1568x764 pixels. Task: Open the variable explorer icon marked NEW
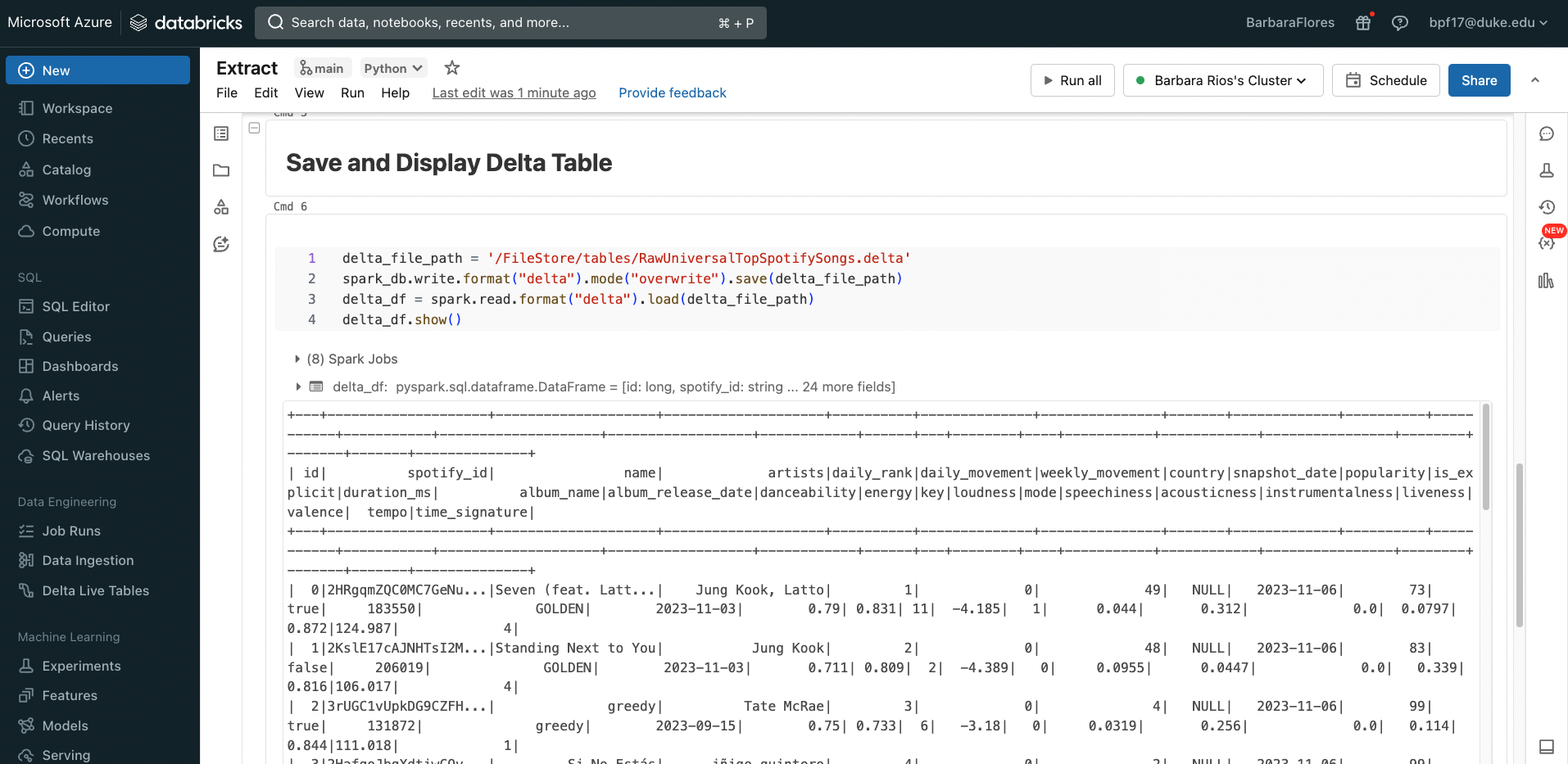tap(1547, 243)
